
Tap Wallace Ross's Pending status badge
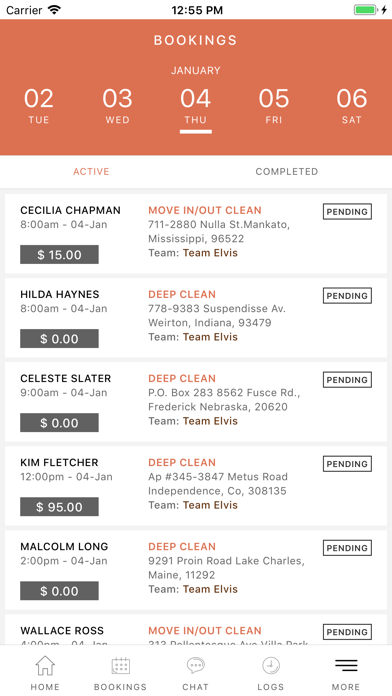point(347,632)
